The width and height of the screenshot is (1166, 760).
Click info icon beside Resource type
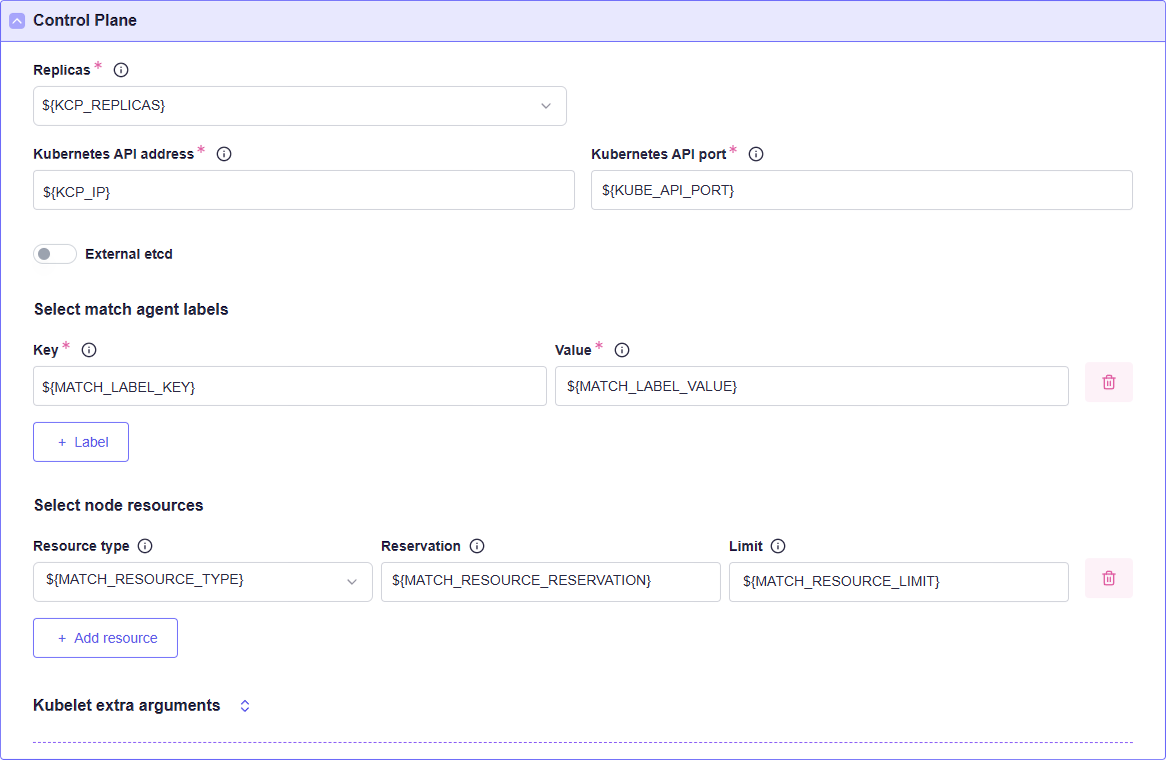(x=145, y=546)
